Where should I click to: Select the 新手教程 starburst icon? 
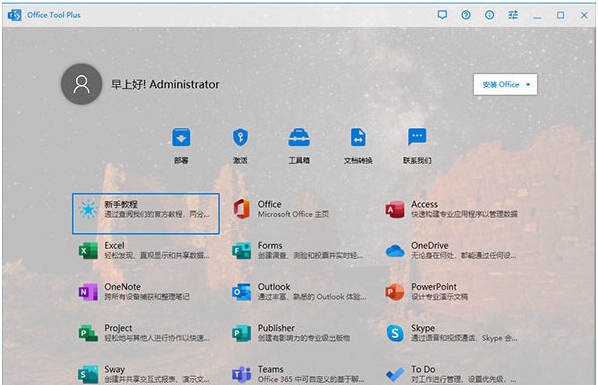(x=88, y=209)
